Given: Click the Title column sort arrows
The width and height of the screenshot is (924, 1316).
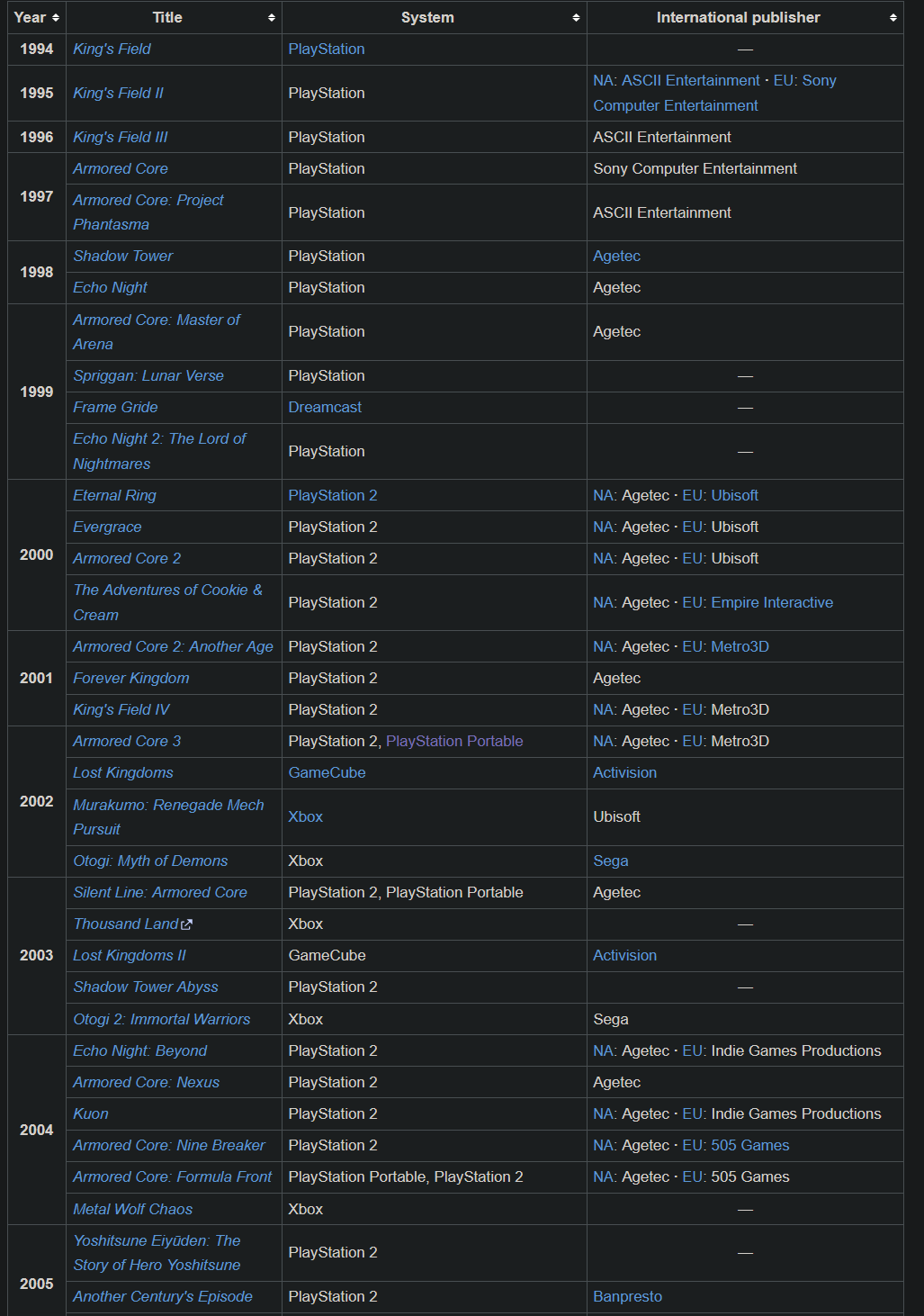Looking at the screenshot, I should click(x=272, y=18).
